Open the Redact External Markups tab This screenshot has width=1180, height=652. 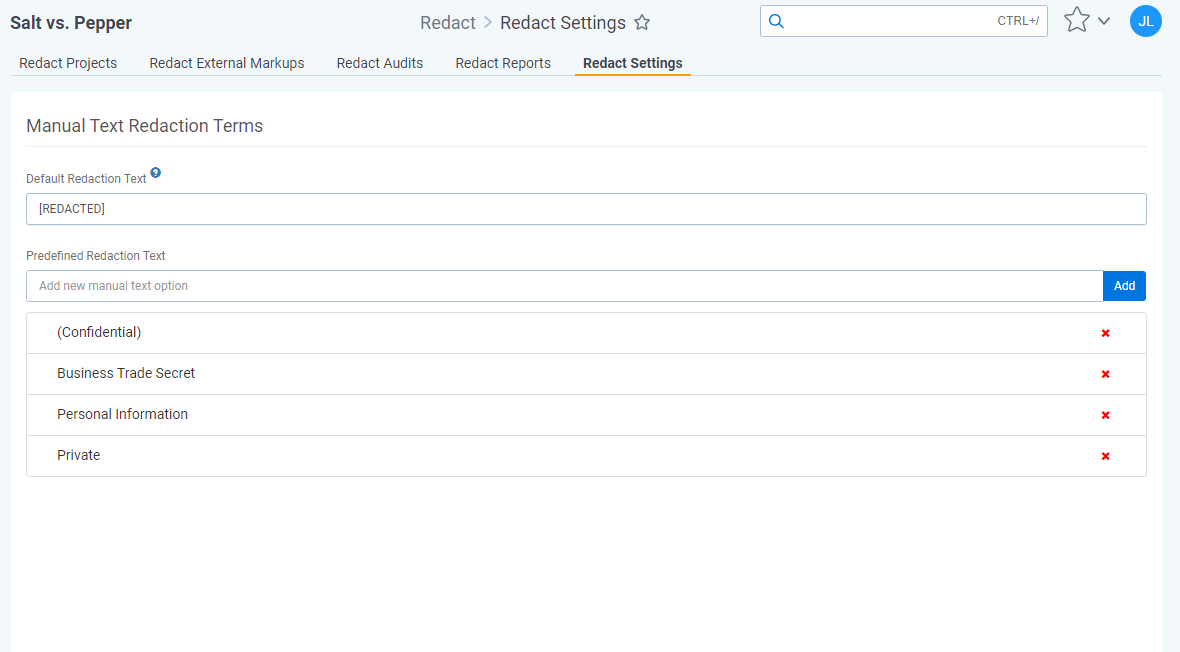click(227, 63)
